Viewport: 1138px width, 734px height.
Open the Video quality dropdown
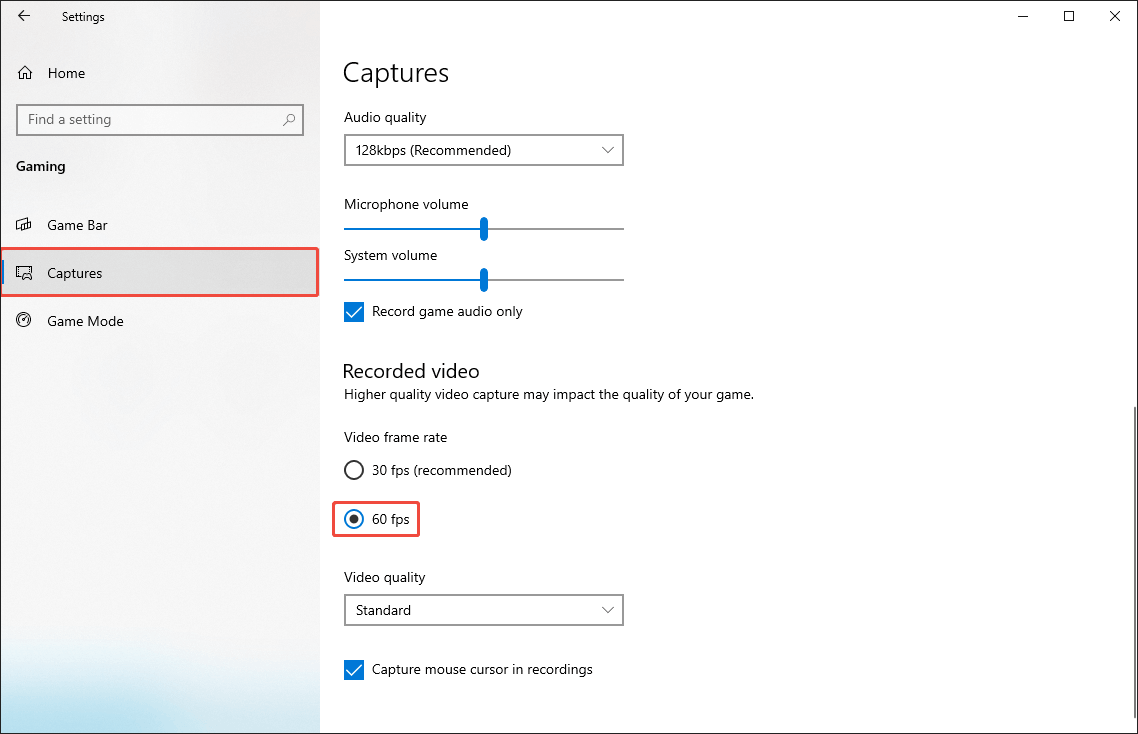[483, 609]
